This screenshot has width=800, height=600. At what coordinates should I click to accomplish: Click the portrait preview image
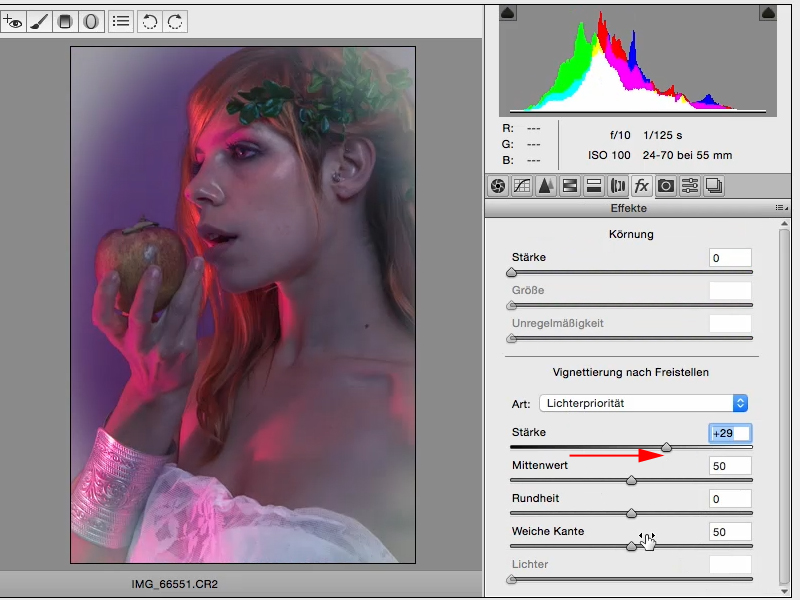pyautogui.click(x=243, y=305)
